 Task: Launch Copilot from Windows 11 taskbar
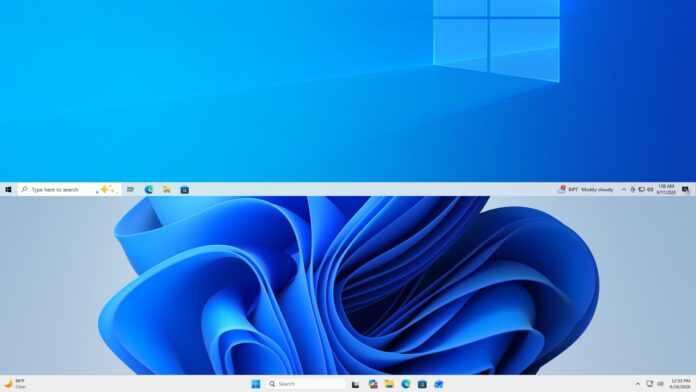tap(373, 384)
